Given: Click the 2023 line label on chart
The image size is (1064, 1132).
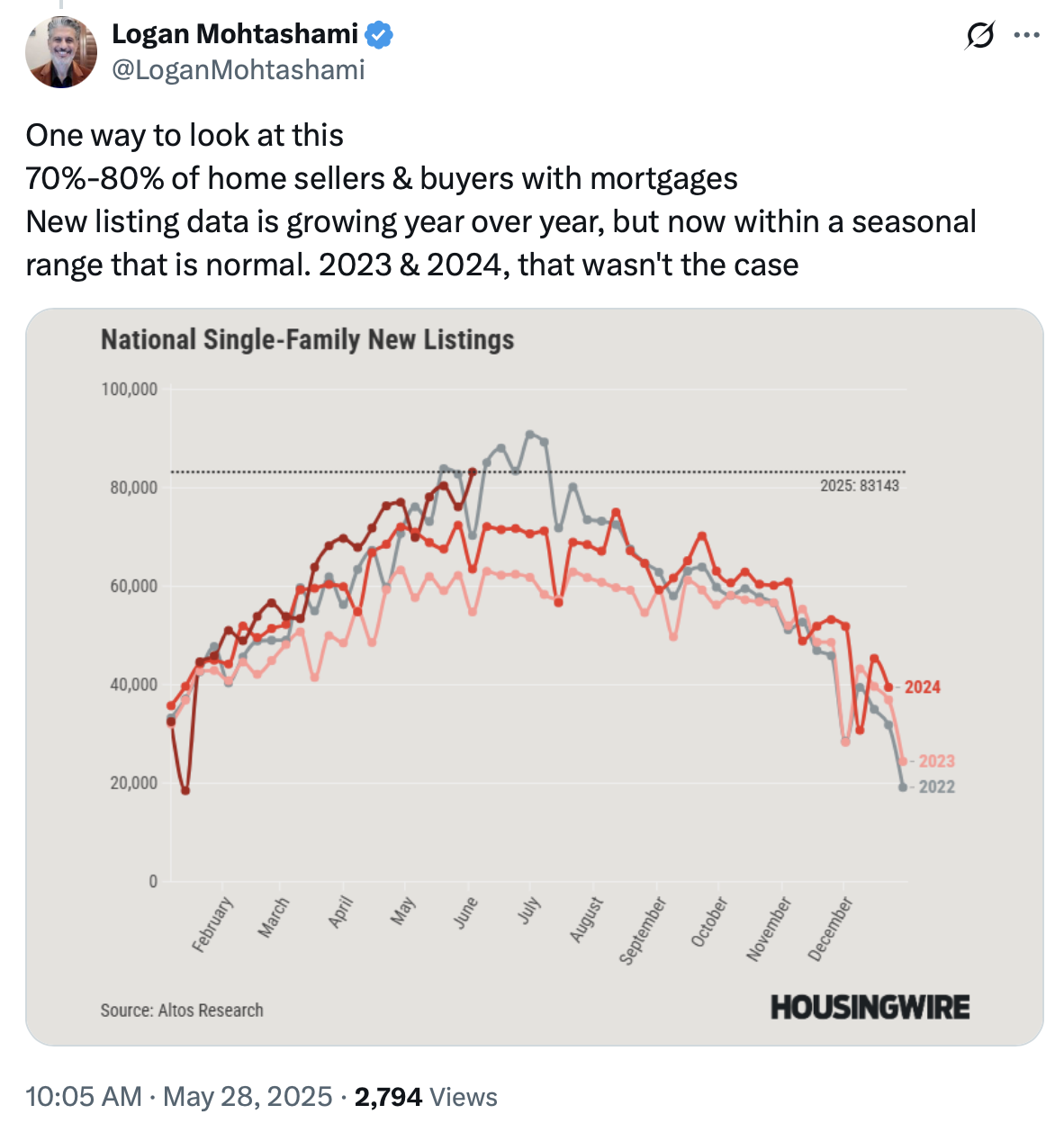Looking at the screenshot, I should pyautogui.click(x=936, y=761).
